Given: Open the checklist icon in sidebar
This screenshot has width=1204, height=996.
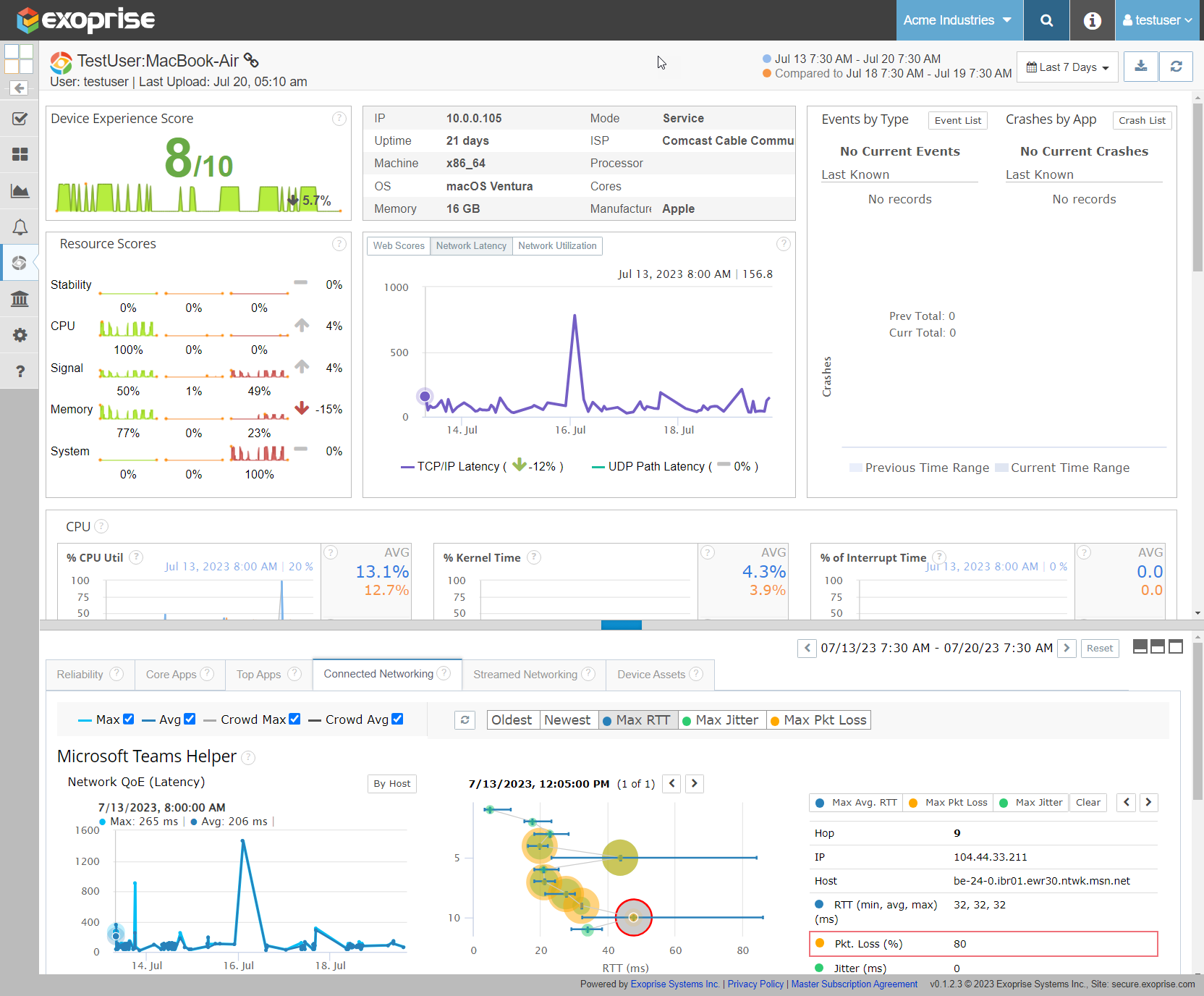Looking at the screenshot, I should 20,119.
